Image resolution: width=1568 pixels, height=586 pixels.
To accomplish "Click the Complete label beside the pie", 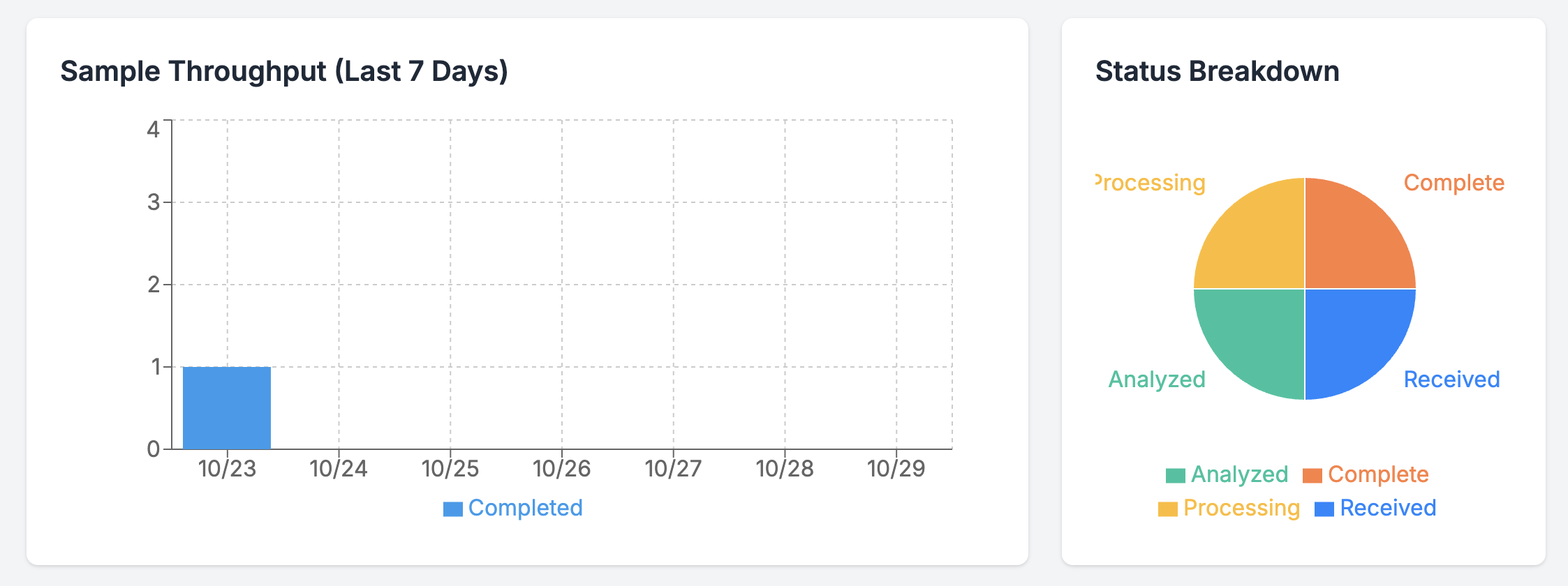I will point(1454,183).
